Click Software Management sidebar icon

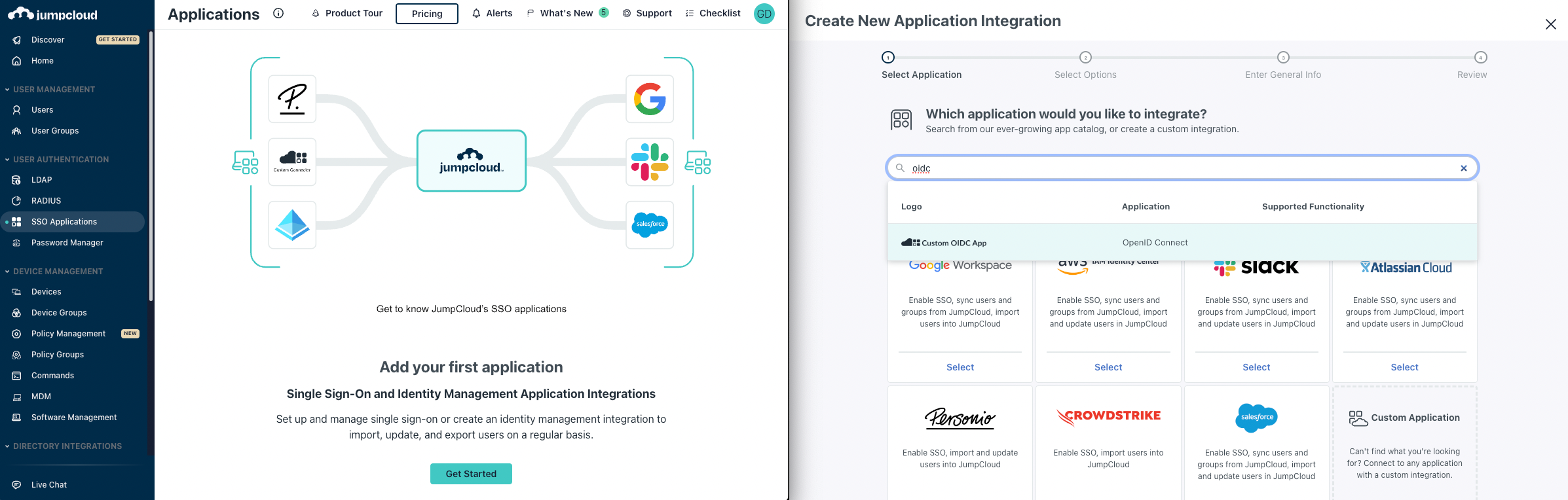[17, 418]
